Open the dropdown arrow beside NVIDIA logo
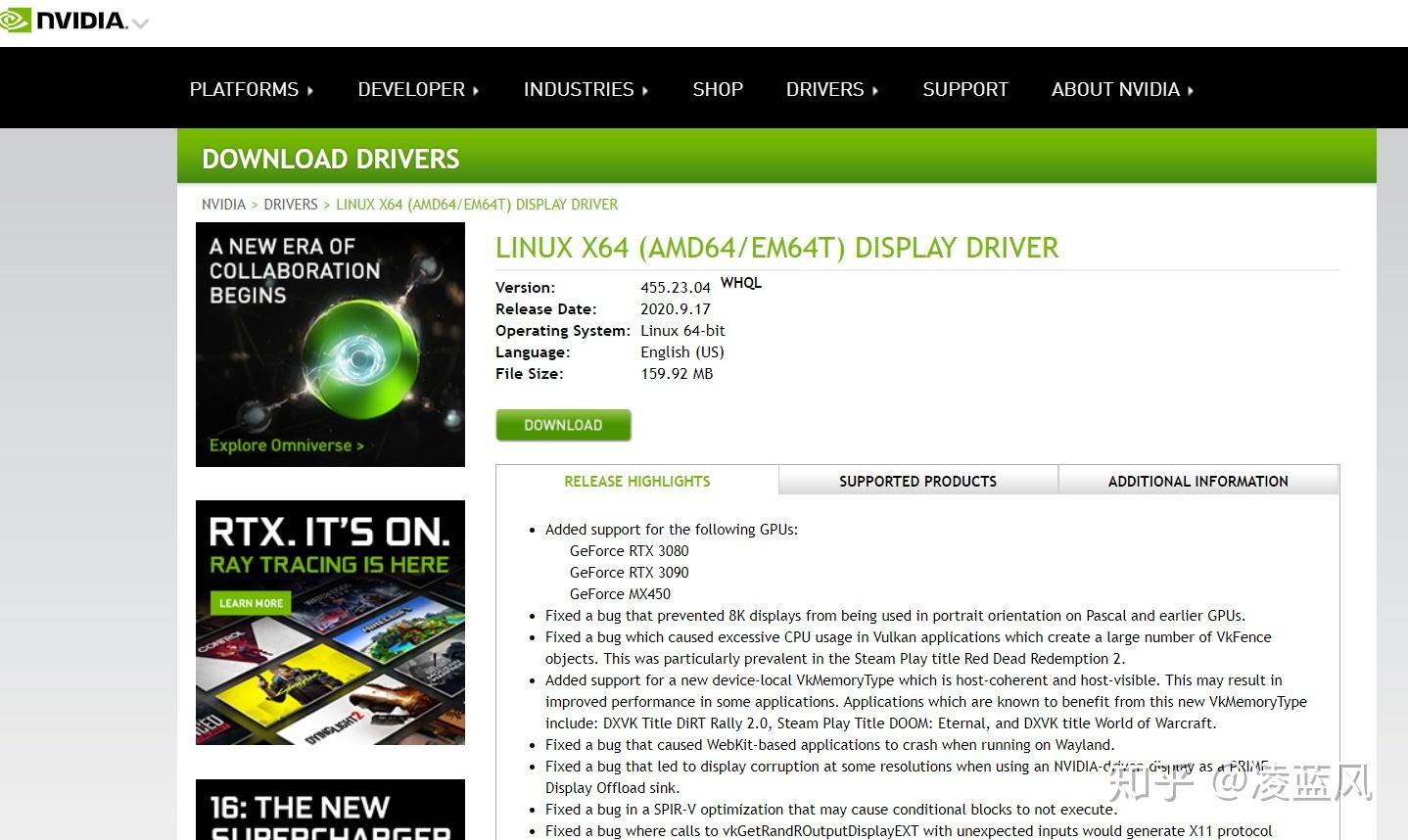 click(141, 23)
